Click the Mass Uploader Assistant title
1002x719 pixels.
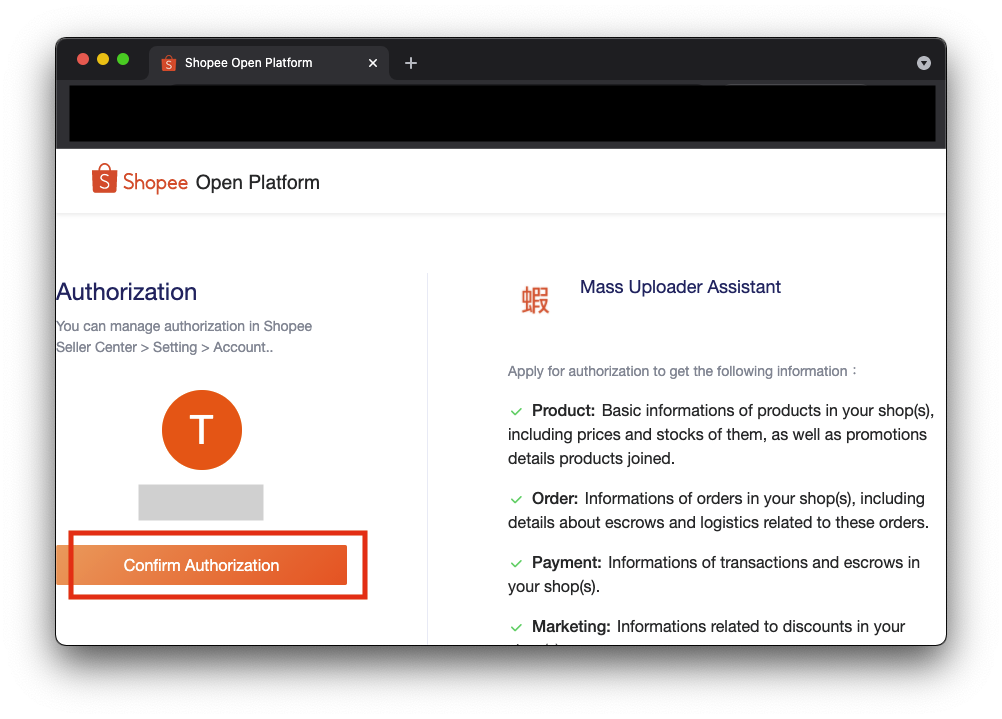pyautogui.click(x=680, y=287)
